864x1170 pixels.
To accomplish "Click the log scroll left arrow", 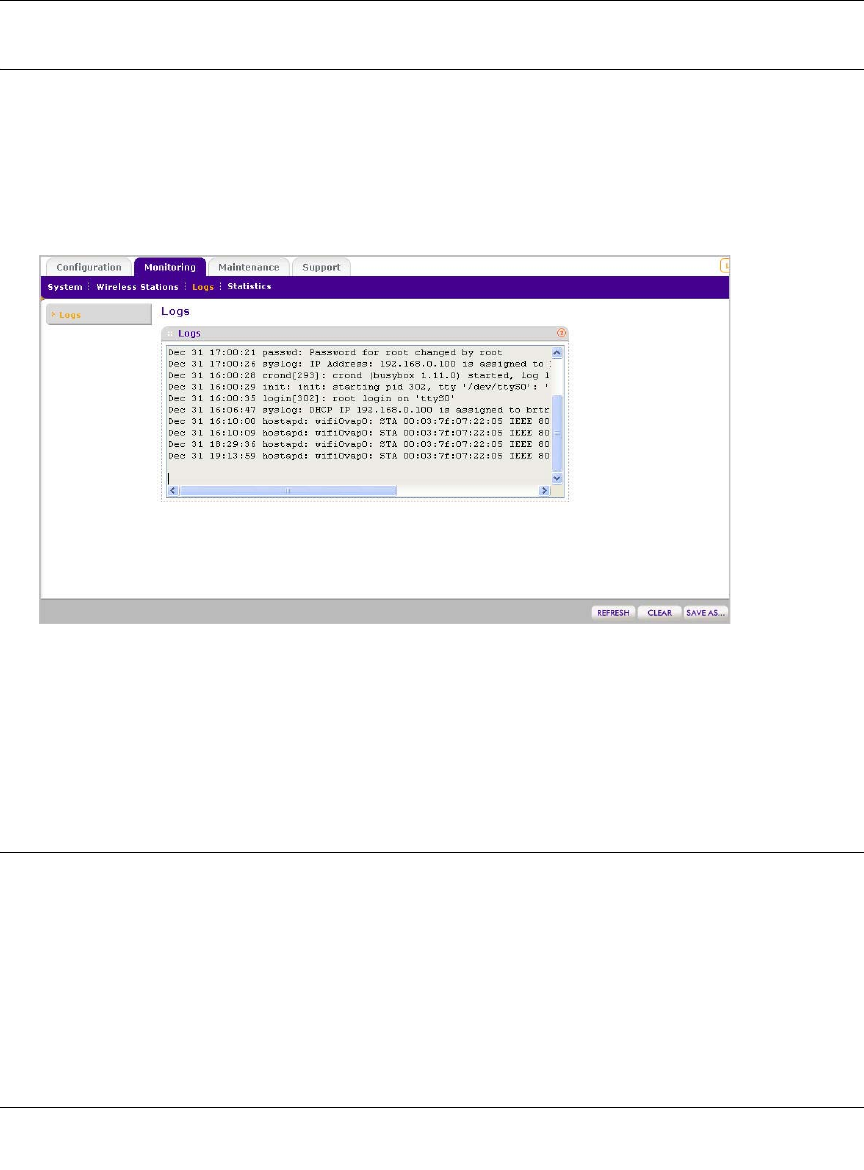I will (173, 491).
